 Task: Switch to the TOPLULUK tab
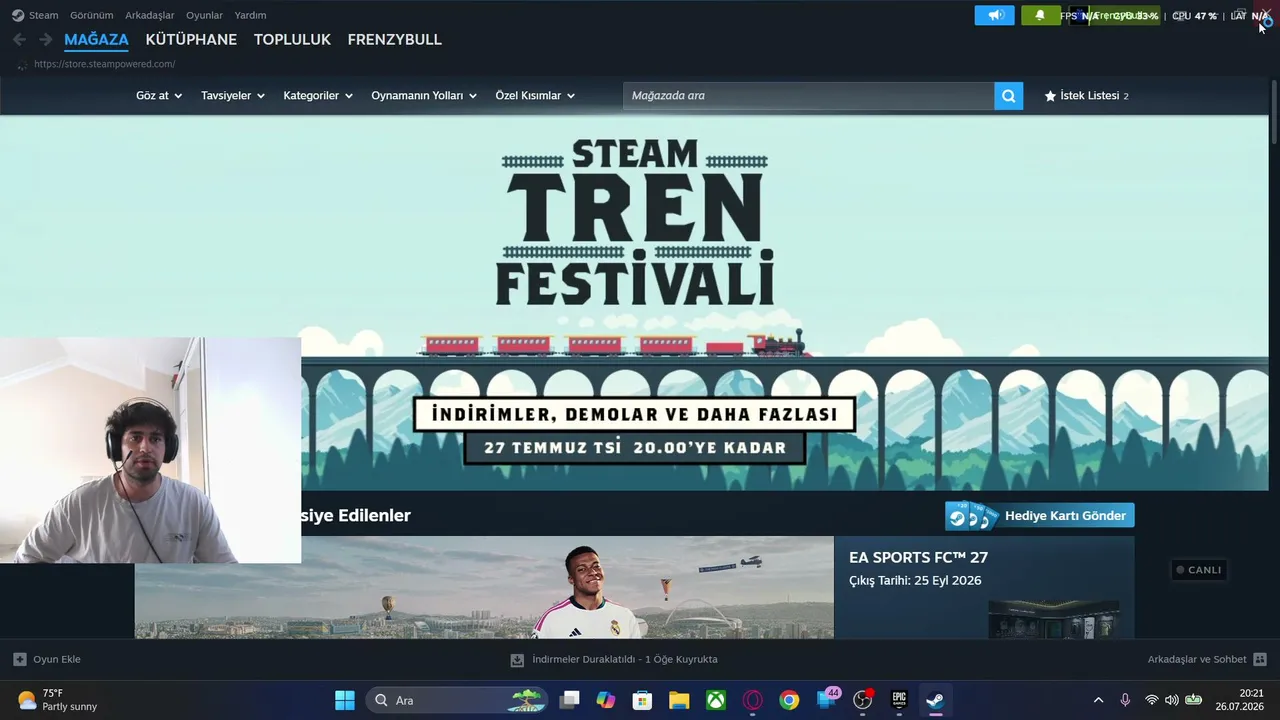pos(292,40)
